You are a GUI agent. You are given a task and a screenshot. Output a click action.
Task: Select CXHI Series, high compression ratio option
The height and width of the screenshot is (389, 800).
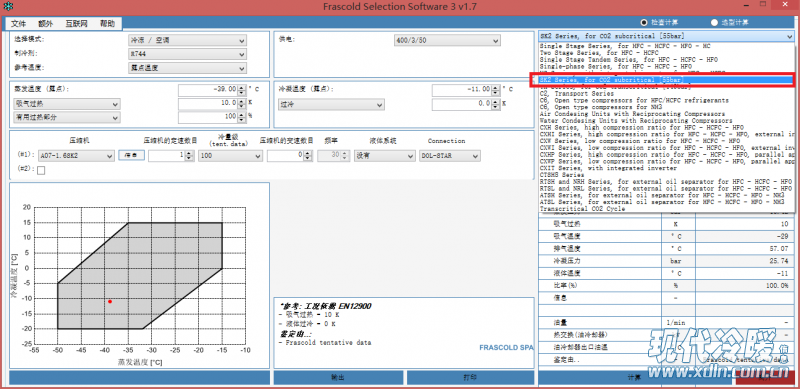666,134
